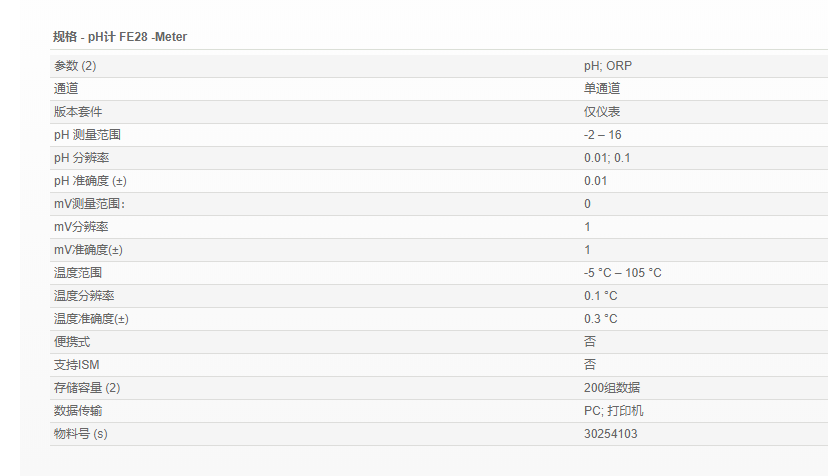The width and height of the screenshot is (828, 476).
Task: Click the mV测量范围 row label
Action: [x=90, y=204]
